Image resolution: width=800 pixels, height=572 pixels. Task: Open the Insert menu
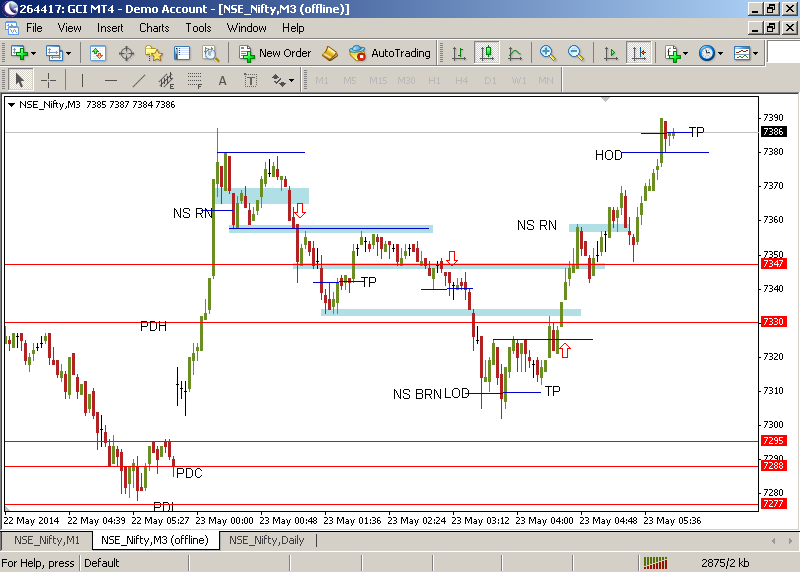[110, 28]
